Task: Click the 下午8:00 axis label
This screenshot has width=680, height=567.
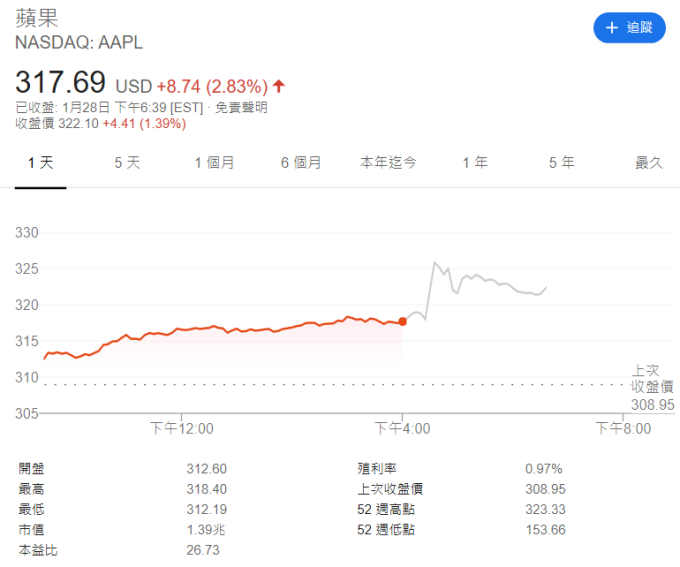Action: click(623, 429)
